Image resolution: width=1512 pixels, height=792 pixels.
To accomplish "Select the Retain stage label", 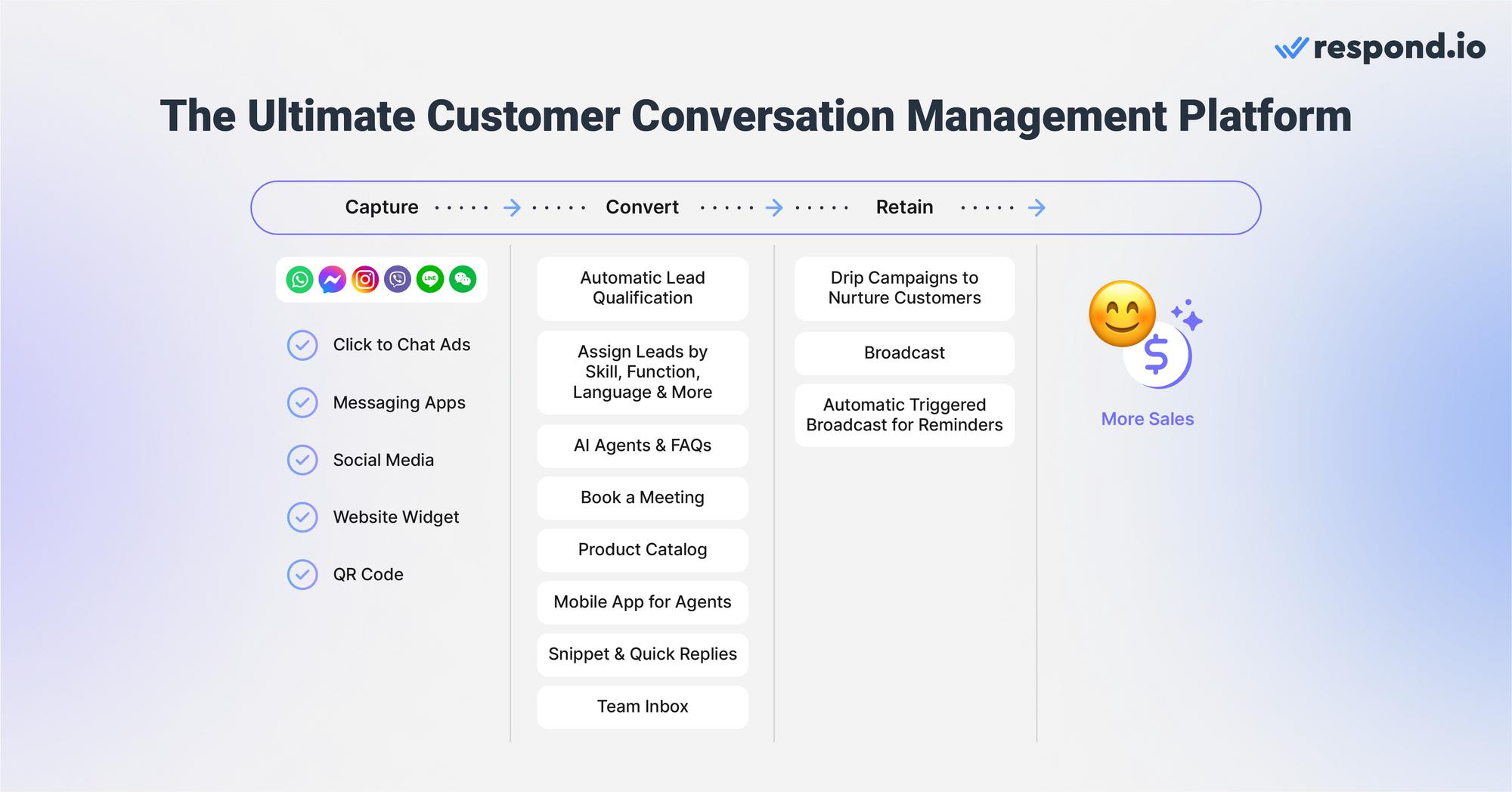I will pos(905,207).
